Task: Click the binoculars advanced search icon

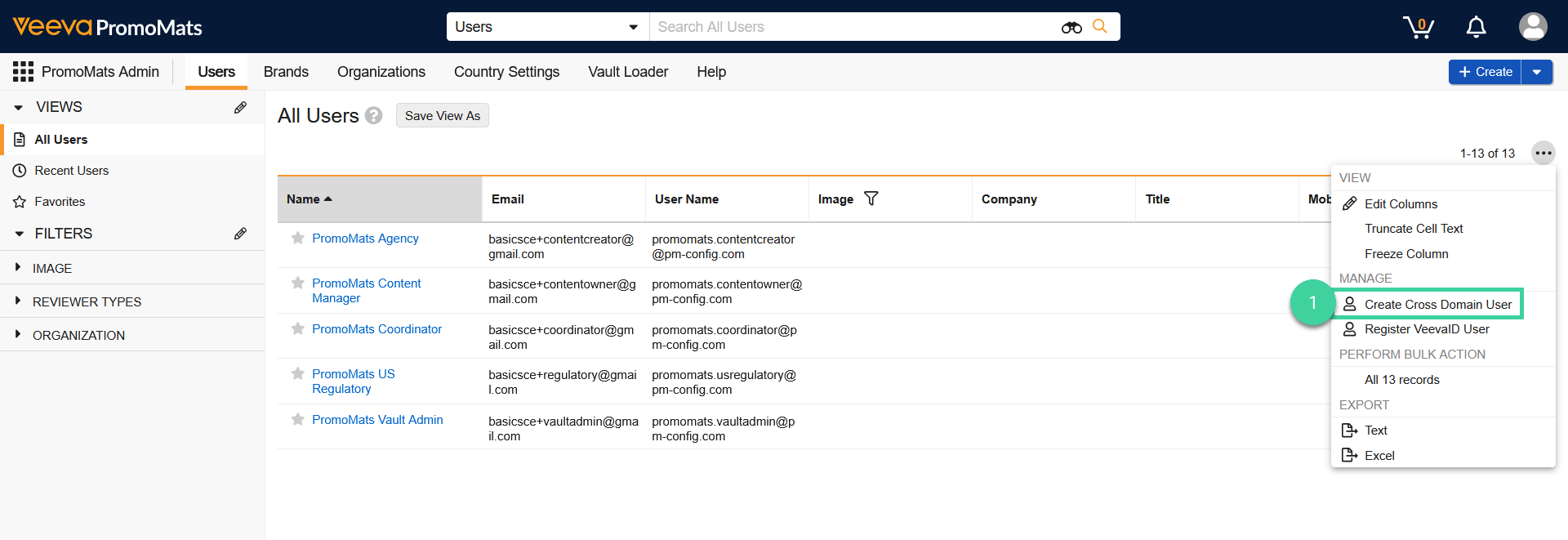Action: click(1071, 27)
